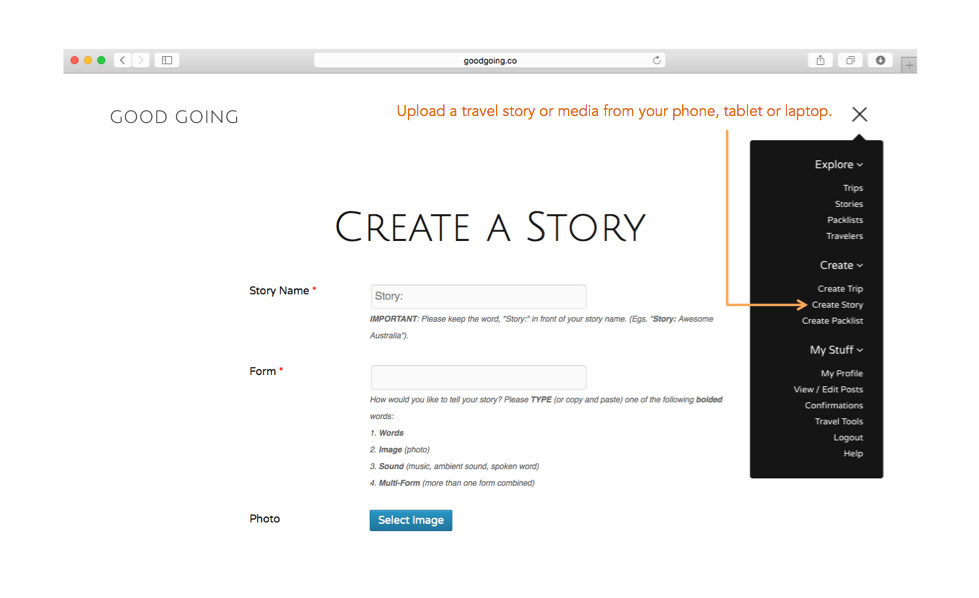Click Logout in the menu
The height and width of the screenshot is (598, 979).
[848, 438]
